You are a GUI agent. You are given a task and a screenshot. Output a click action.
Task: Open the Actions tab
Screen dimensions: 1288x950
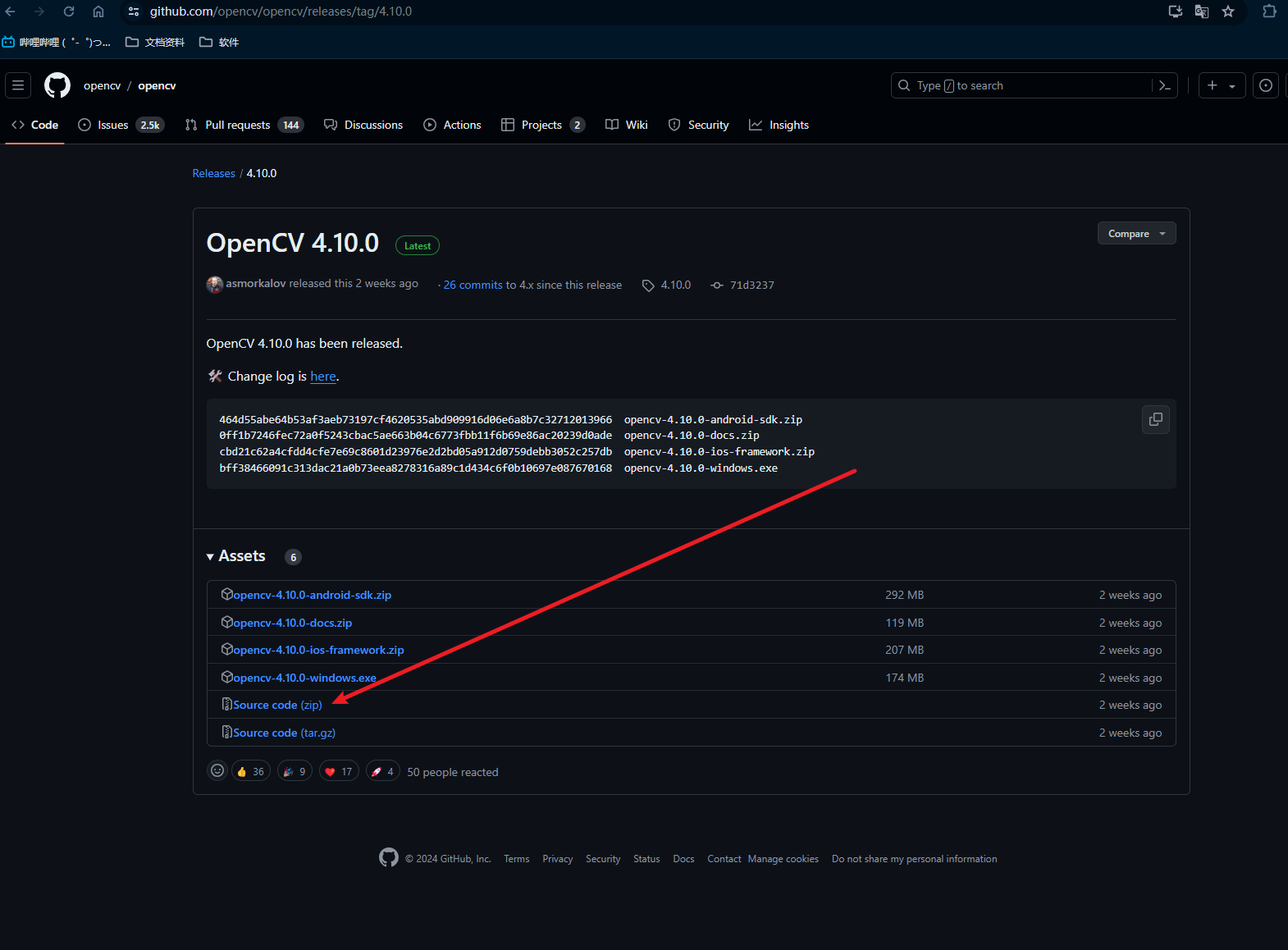coord(452,125)
